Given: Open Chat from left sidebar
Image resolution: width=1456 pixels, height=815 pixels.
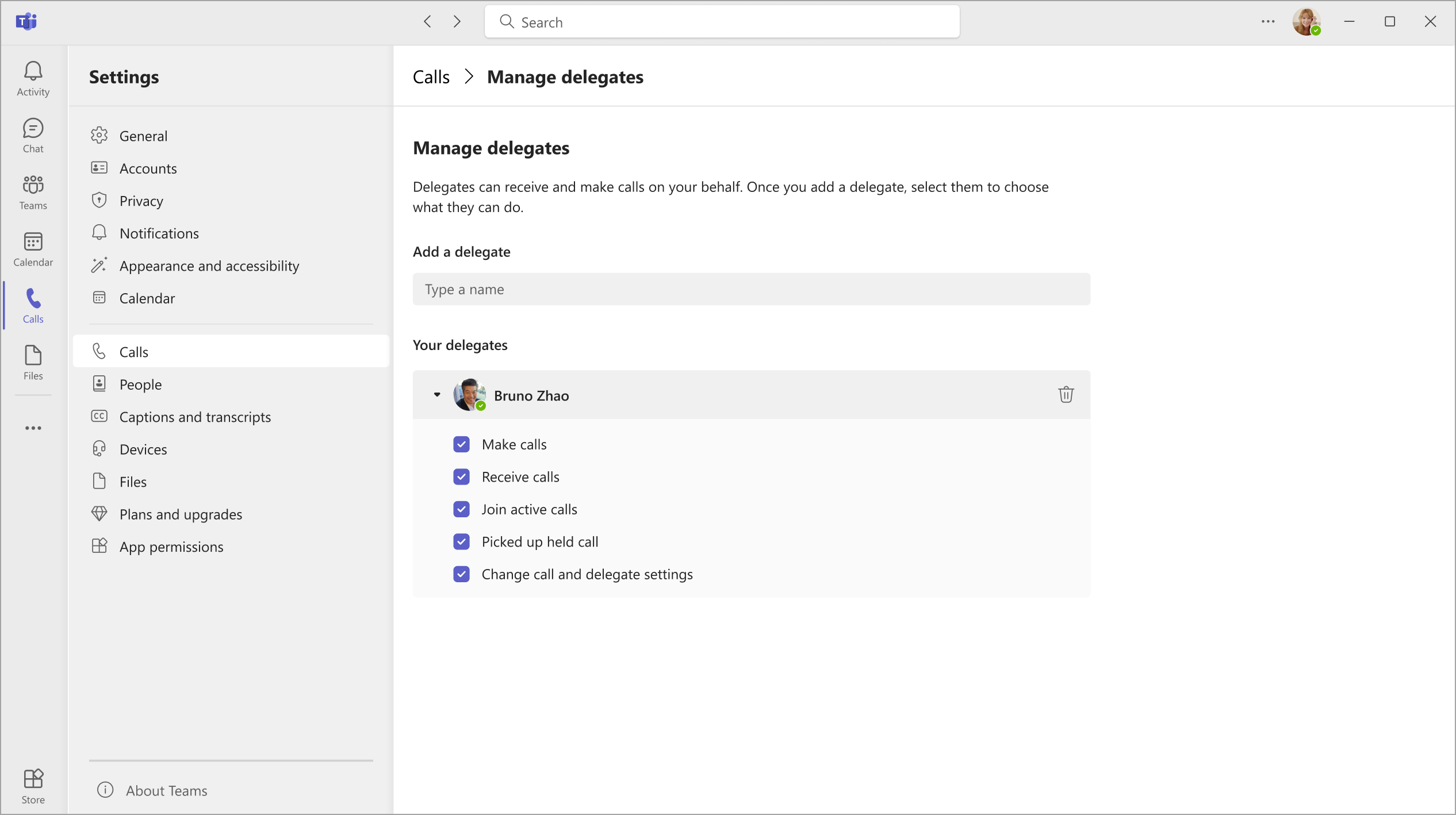Looking at the screenshot, I should (x=33, y=135).
